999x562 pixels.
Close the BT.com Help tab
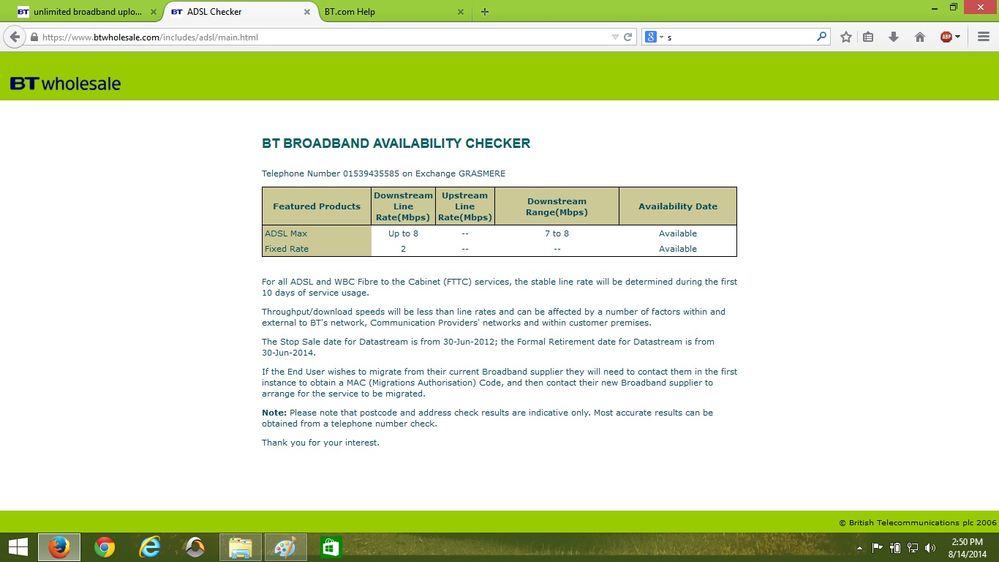pyautogui.click(x=461, y=11)
